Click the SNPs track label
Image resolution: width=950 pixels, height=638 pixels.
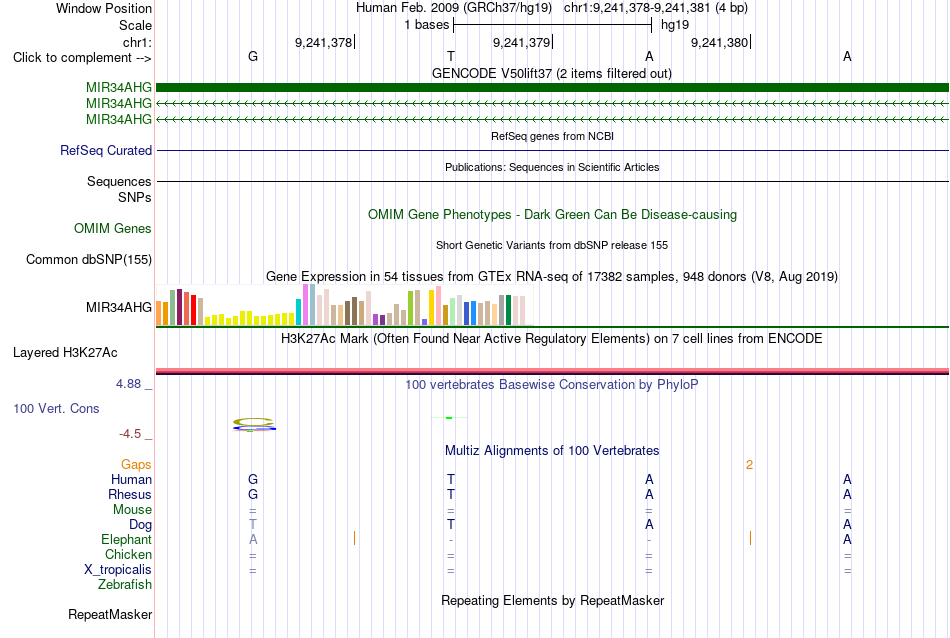[x=135, y=198]
